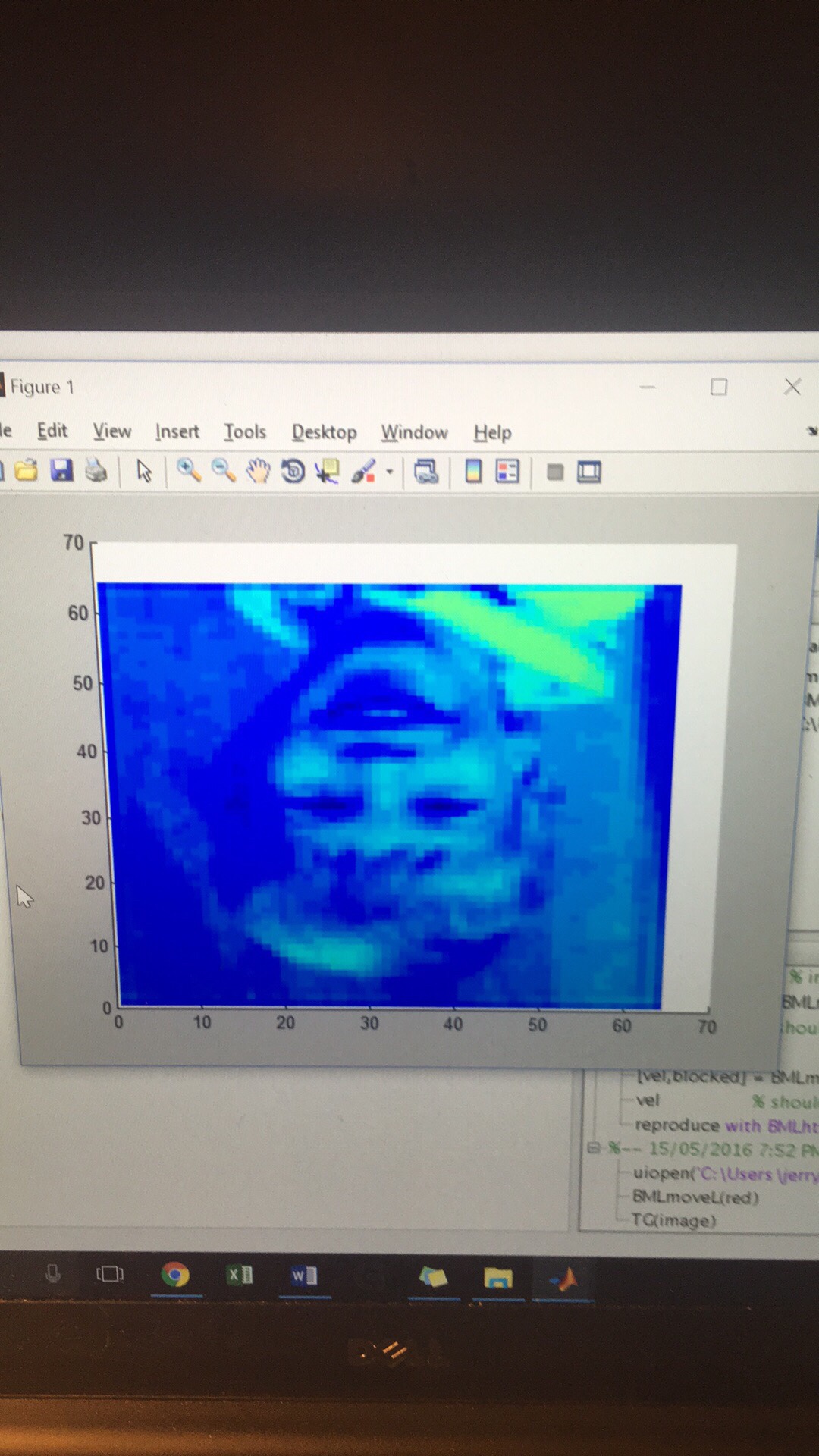Select the Zoom Out magnifier tool

tap(223, 471)
